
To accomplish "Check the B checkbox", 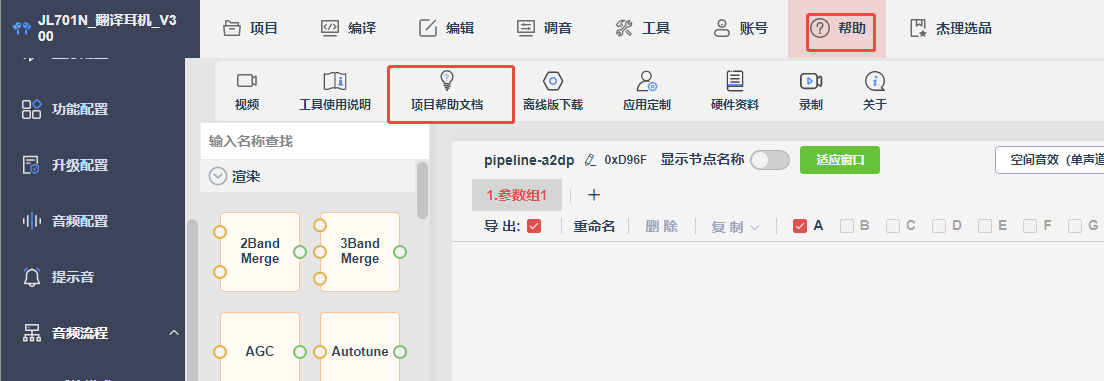I will [847, 226].
